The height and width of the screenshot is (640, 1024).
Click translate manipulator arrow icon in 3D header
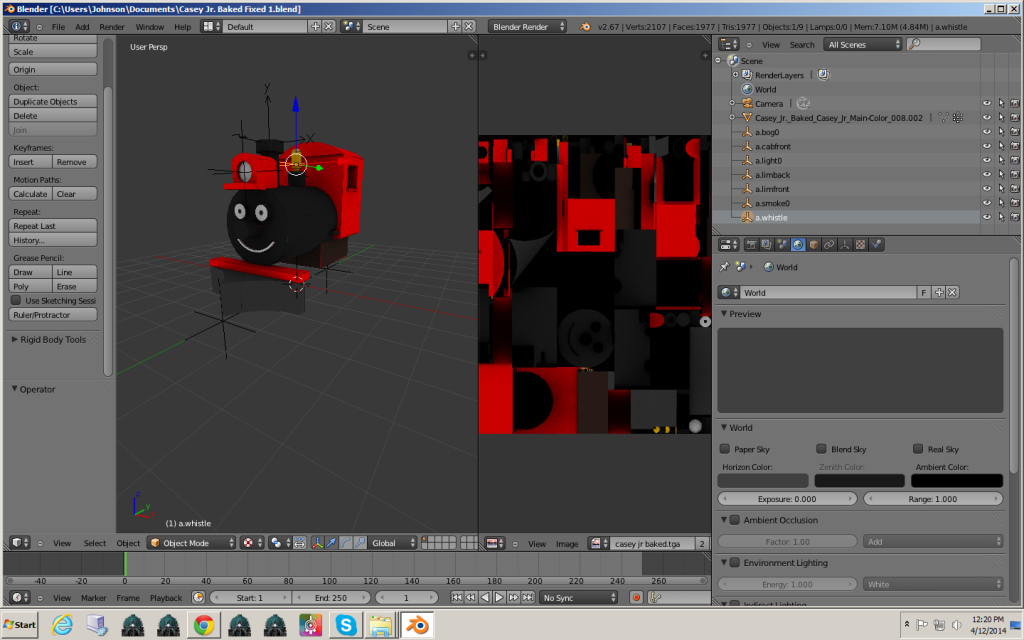click(331, 543)
